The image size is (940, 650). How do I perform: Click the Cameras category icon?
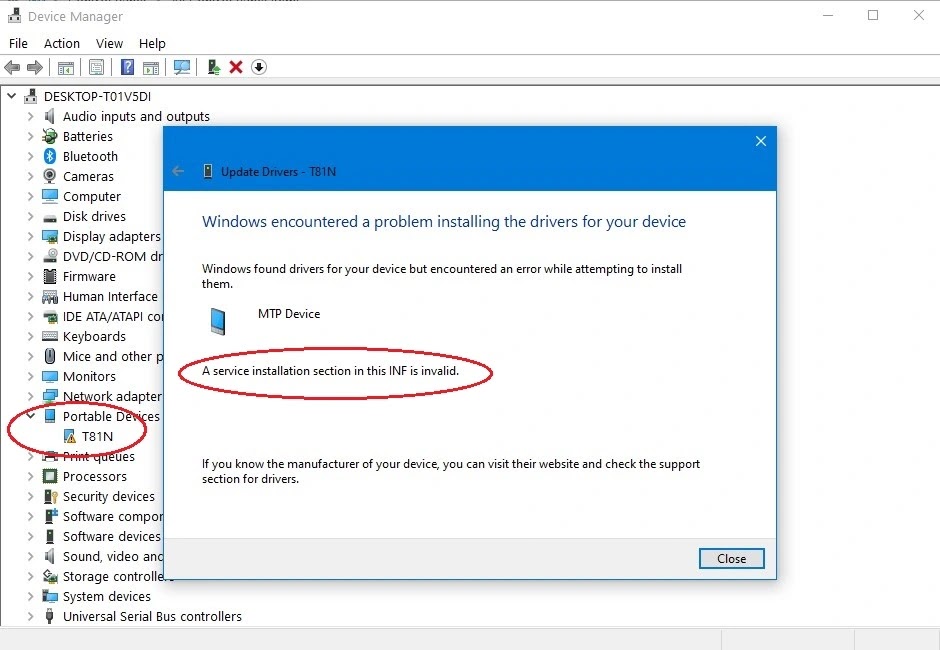coord(50,176)
